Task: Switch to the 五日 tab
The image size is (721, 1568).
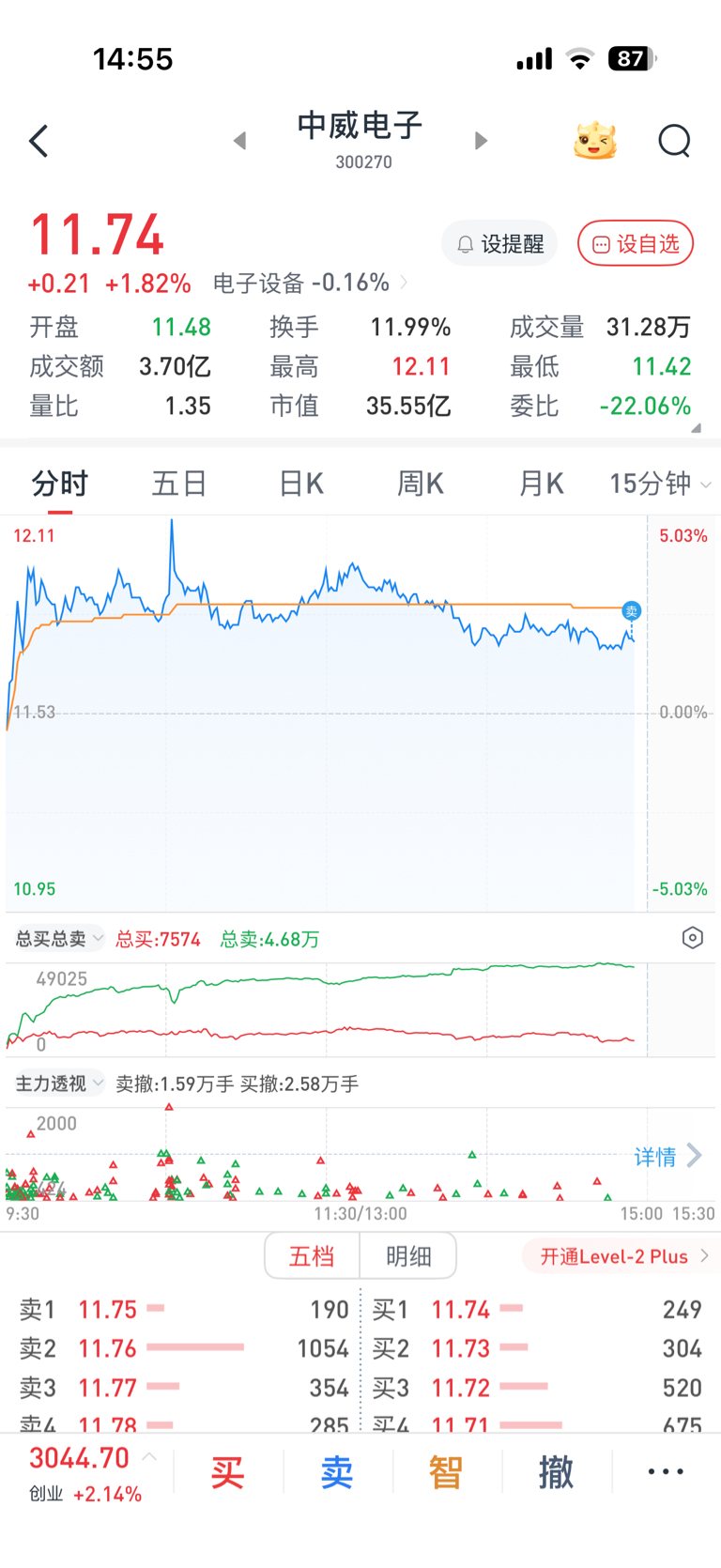Action: 179,484
